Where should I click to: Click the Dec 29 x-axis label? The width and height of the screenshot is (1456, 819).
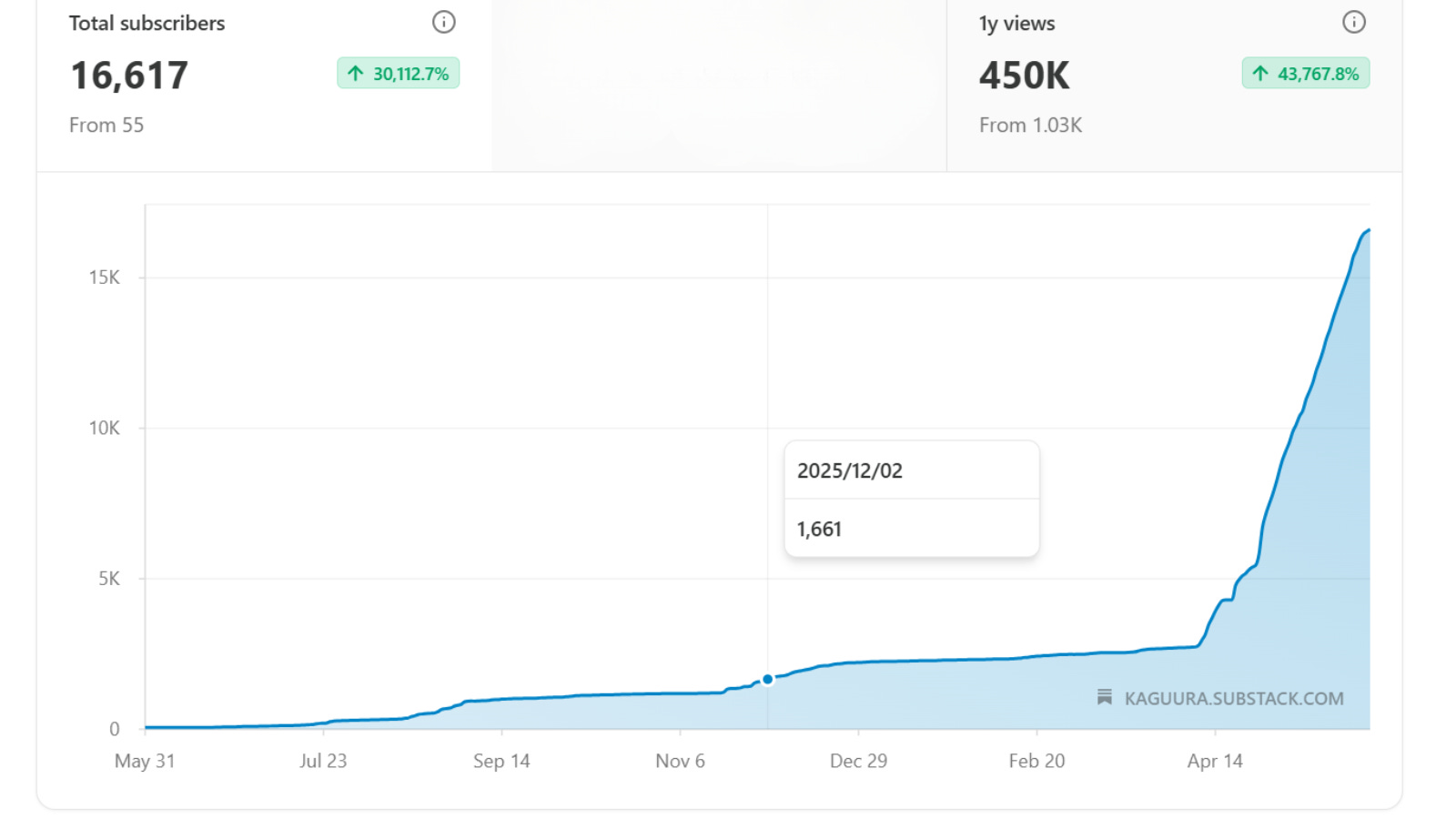click(858, 762)
